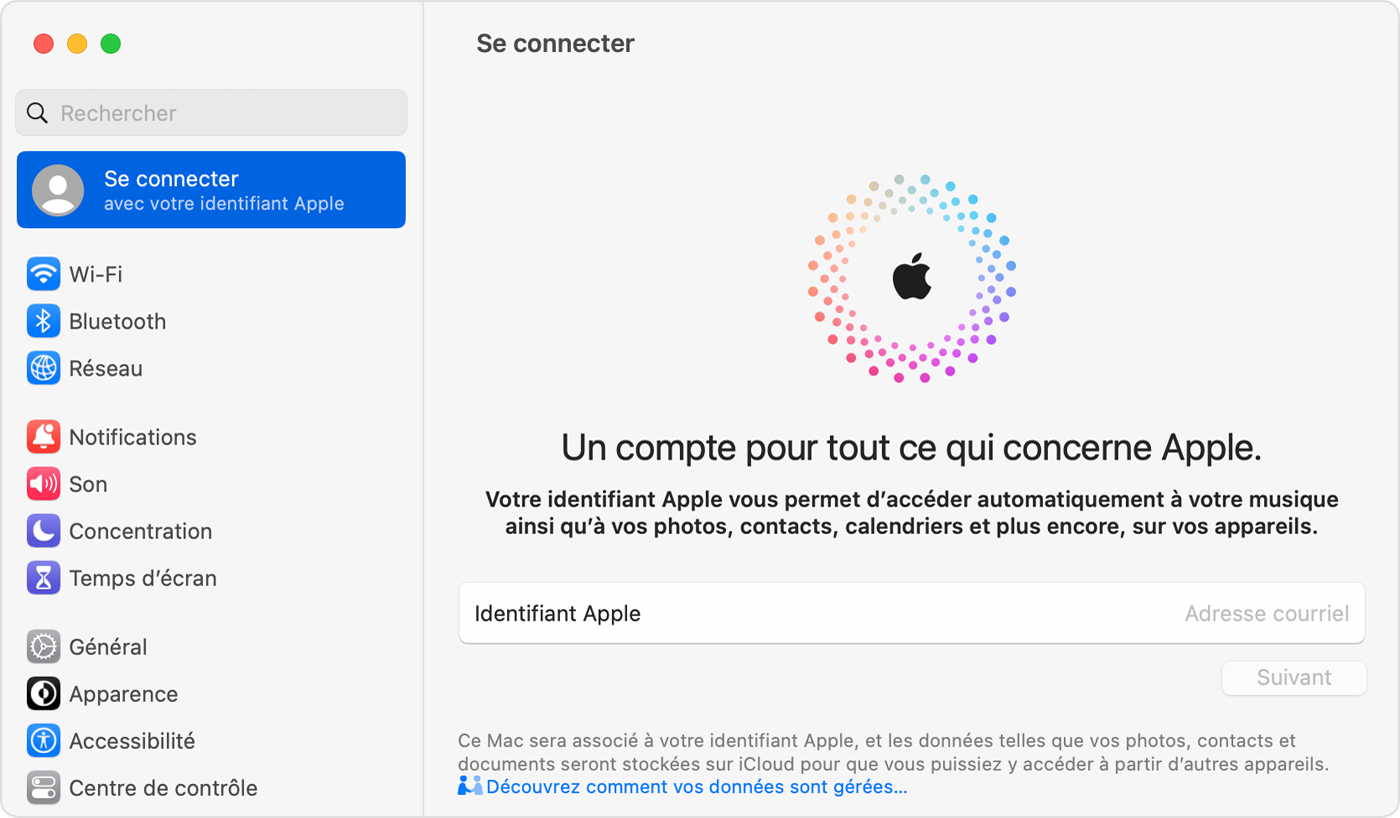The height and width of the screenshot is (818, 1400).
Task: Open Bluetooth settings icon
Action: click(x=43, y=321)
